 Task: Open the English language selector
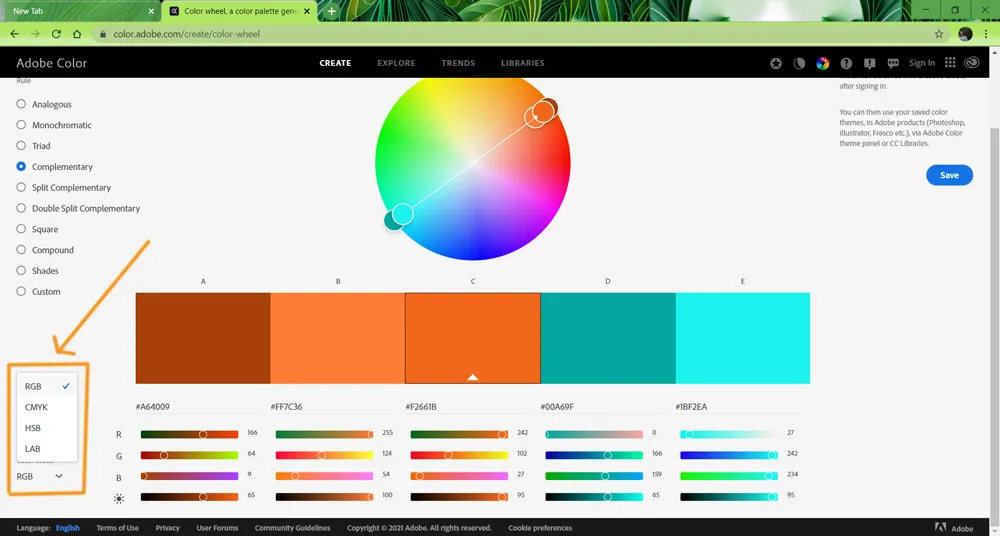(x=68, y=528)
